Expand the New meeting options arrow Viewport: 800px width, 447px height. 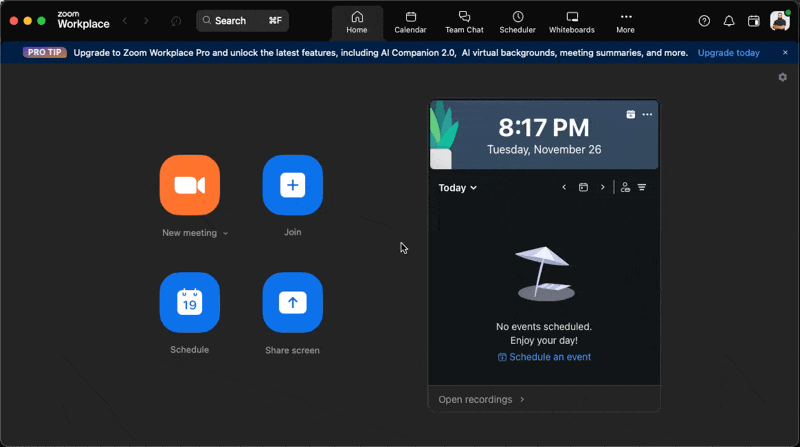tap(226, 234)
